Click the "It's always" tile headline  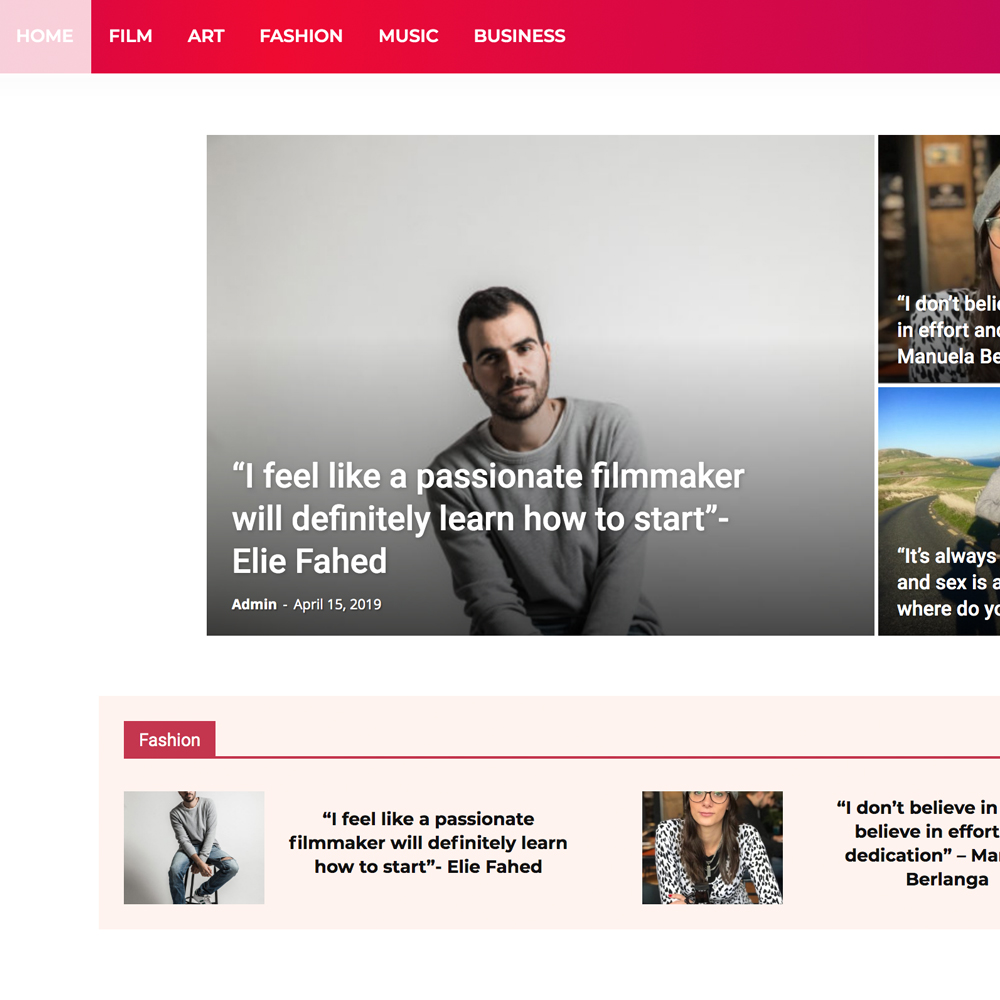948,582
